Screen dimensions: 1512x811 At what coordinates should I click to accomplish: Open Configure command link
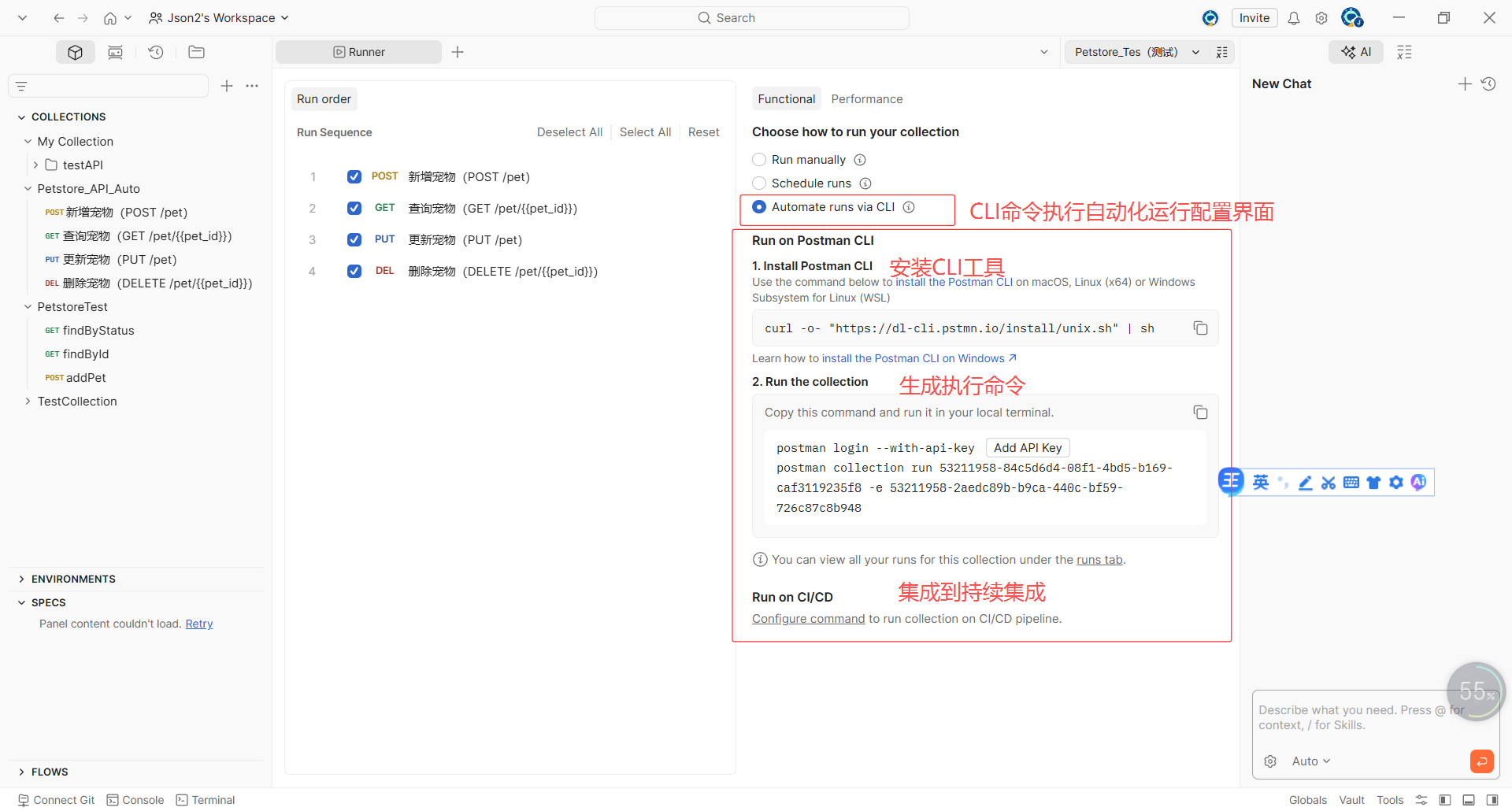point(808,619)
